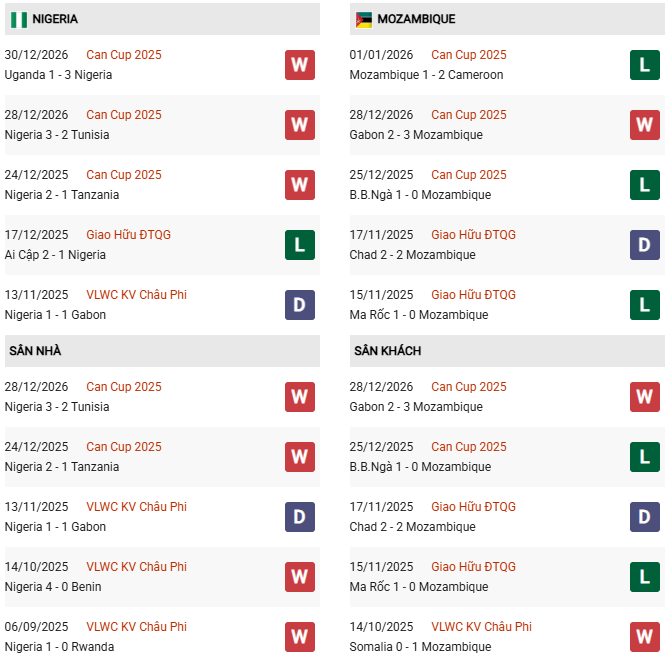Viewport: 666px width, 662px height.
Task: Open Giao Hữu ĐTQG link dated 17/12/2025
Action: pyautogui.click(x=128, y=235)
